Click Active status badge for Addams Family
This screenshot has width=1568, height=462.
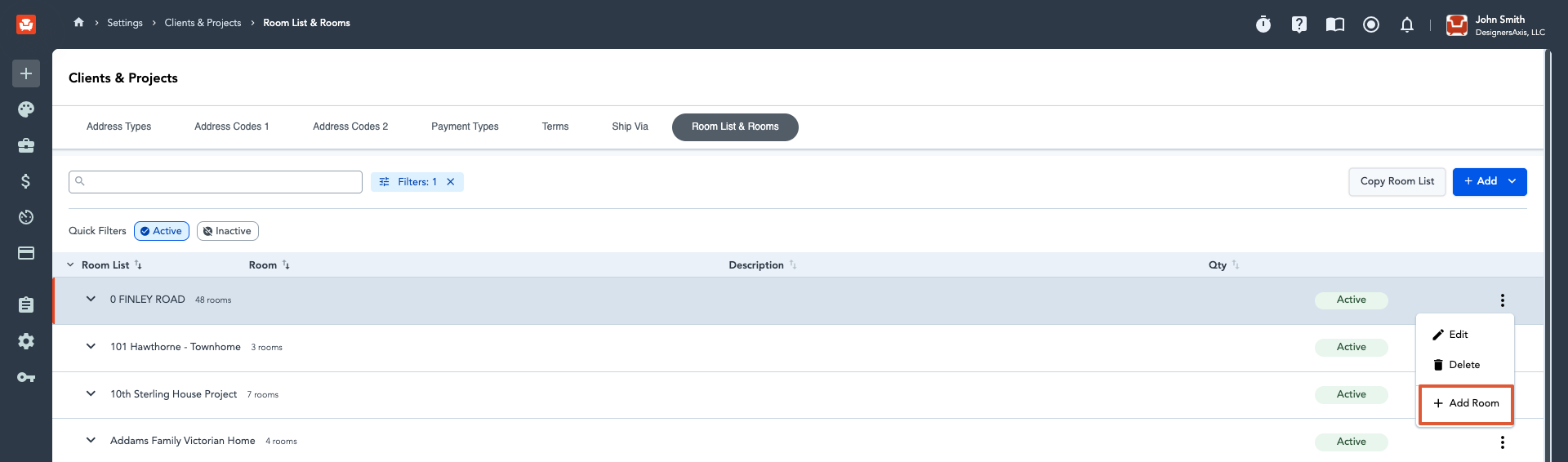tap(1352, 442)
